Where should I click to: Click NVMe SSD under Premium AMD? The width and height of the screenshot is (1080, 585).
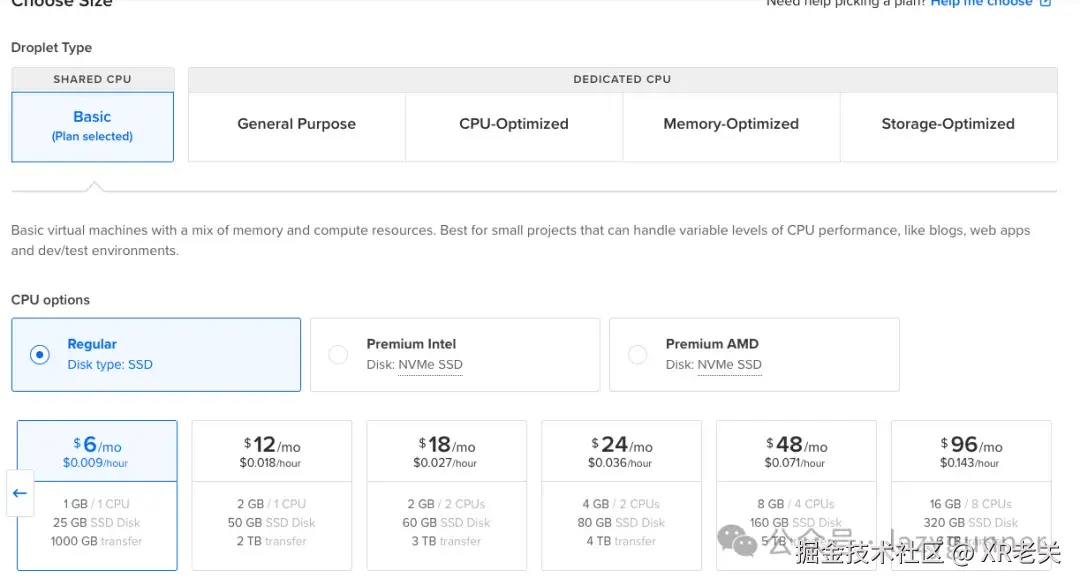coord(729,365)
